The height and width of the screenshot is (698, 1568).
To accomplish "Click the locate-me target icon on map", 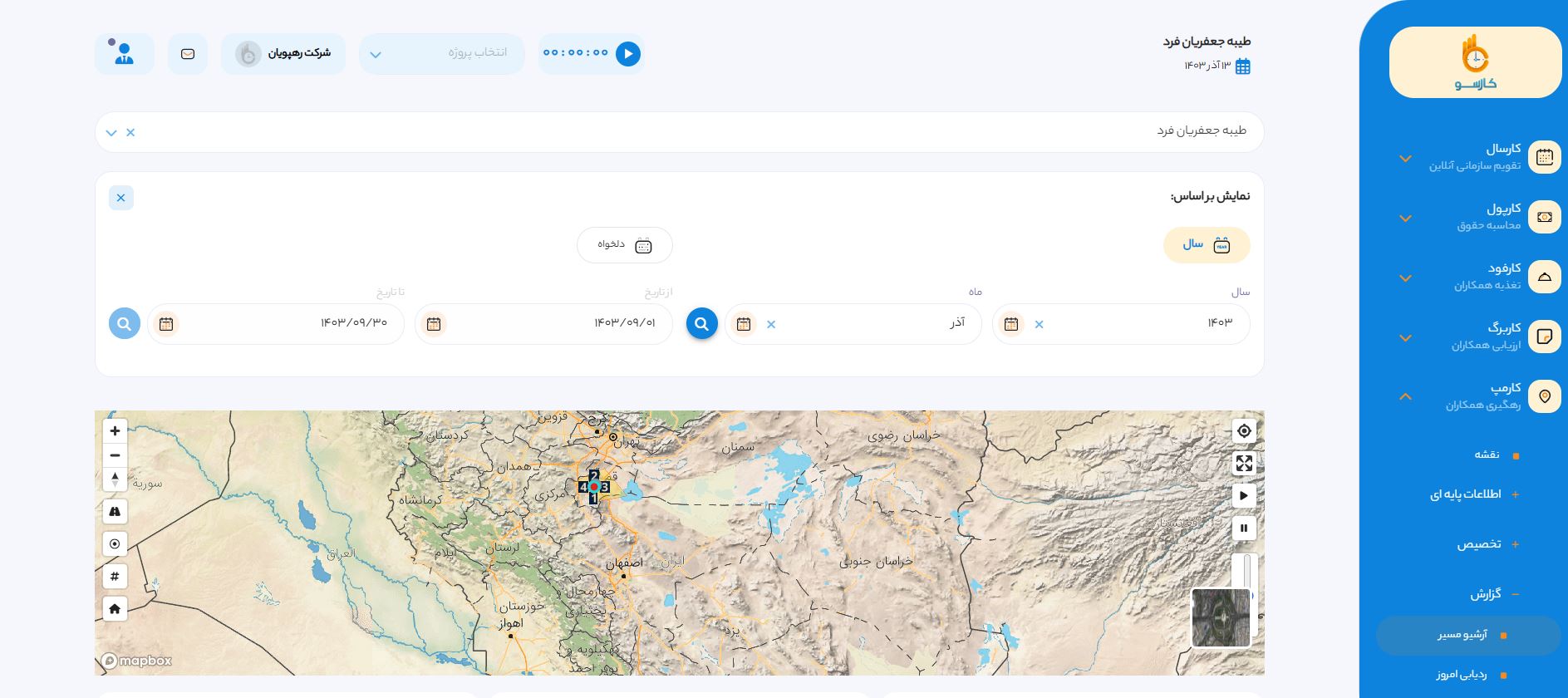I will click(x=1243, y=430).
